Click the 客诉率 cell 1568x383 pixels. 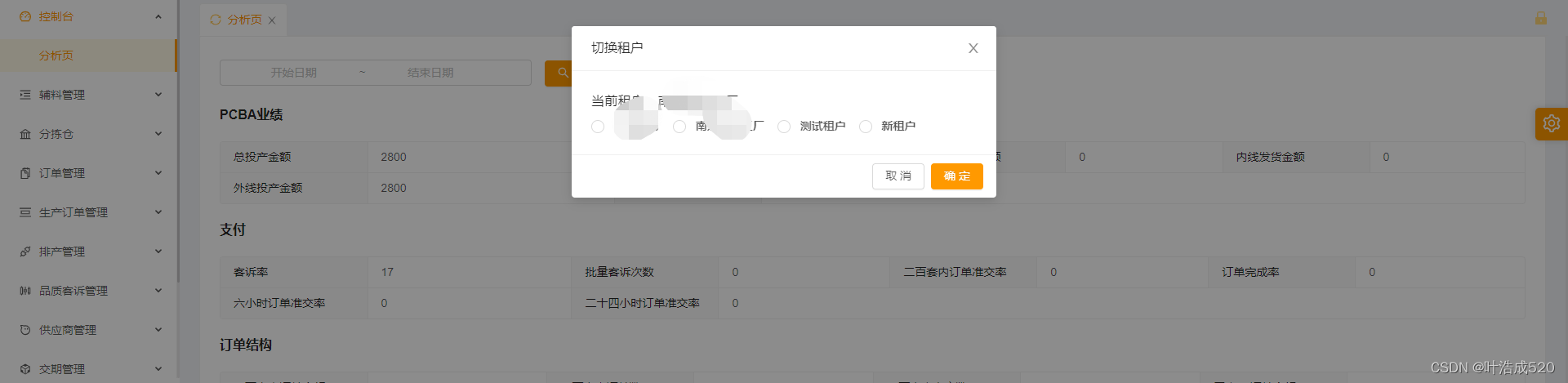coord(294,272)
